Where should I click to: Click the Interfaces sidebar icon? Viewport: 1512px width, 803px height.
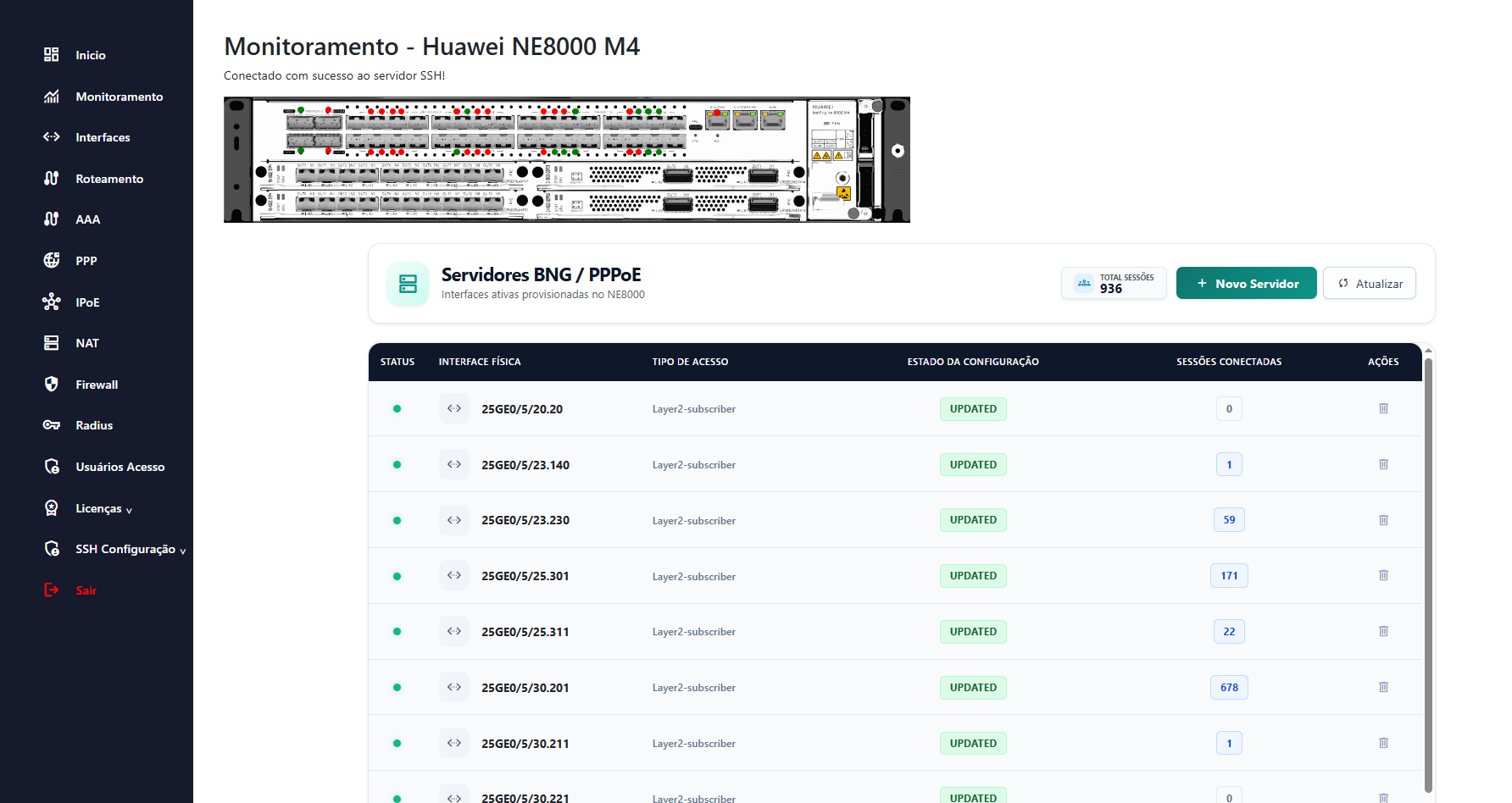(x=52, y=137)
